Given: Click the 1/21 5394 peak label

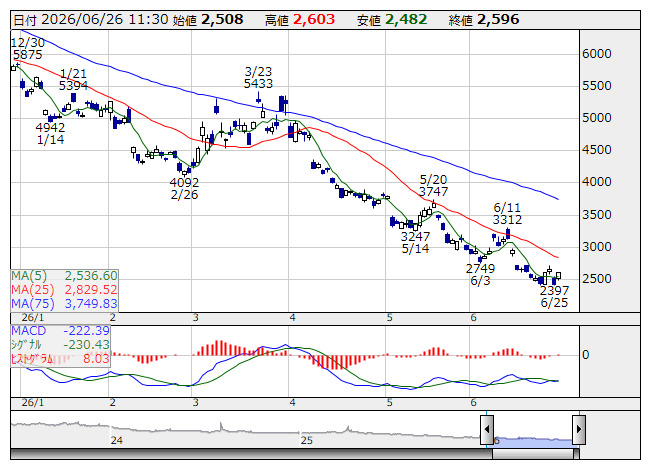Looking at the screenshot, I should pyautogui.click(x=73, y=80).
